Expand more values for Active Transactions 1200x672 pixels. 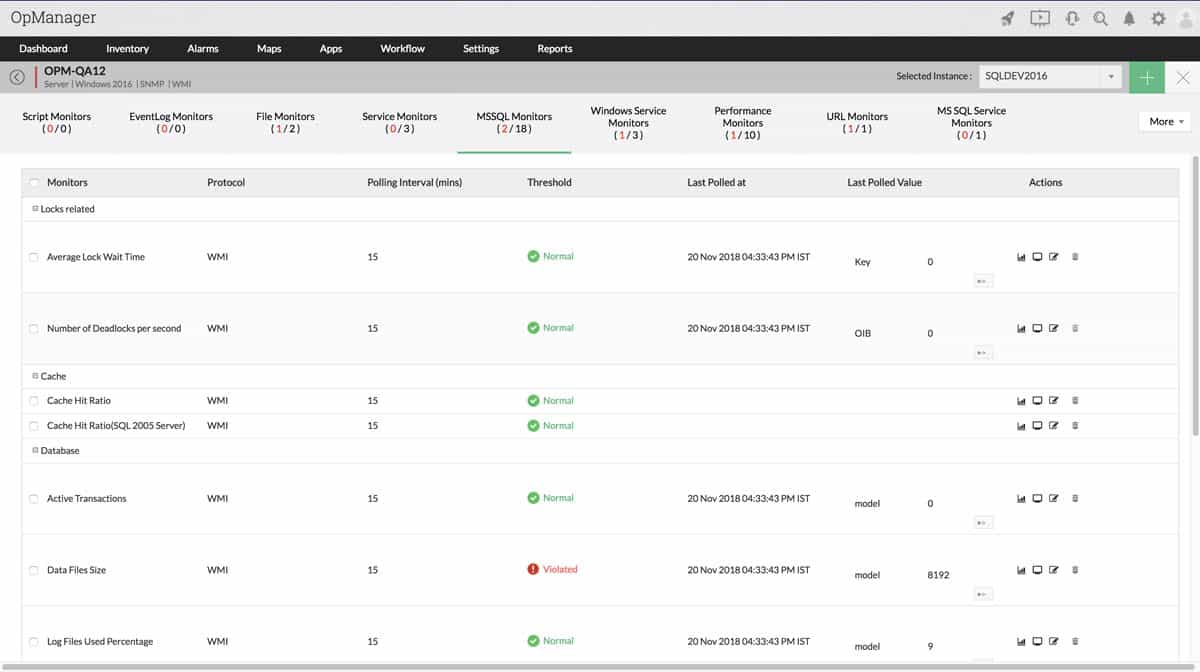(x=983, y=522)
